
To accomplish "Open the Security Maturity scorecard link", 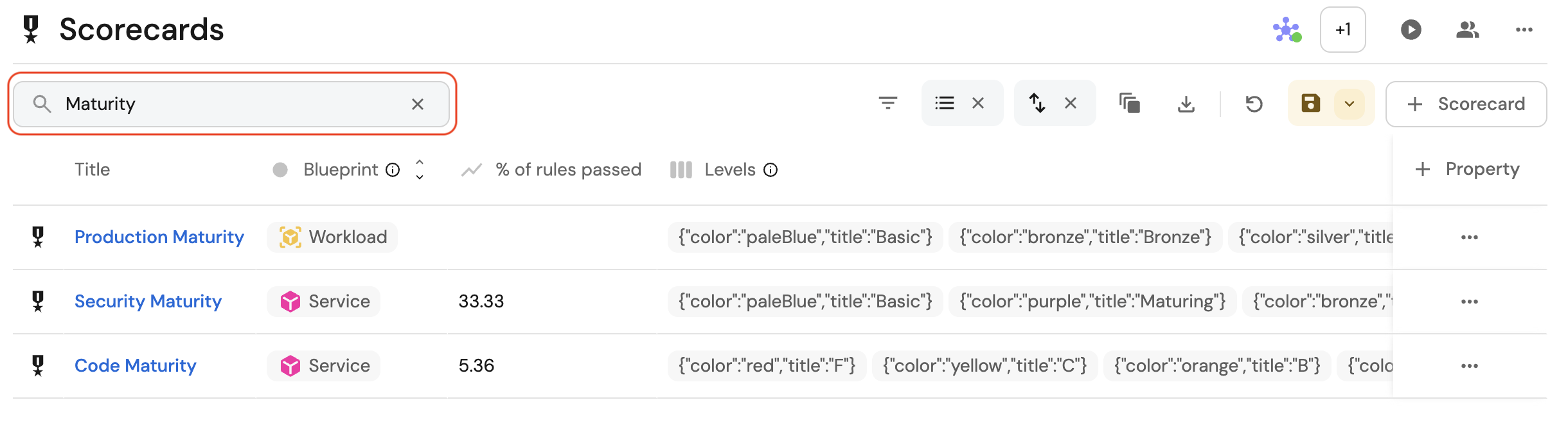I will 148,302.
